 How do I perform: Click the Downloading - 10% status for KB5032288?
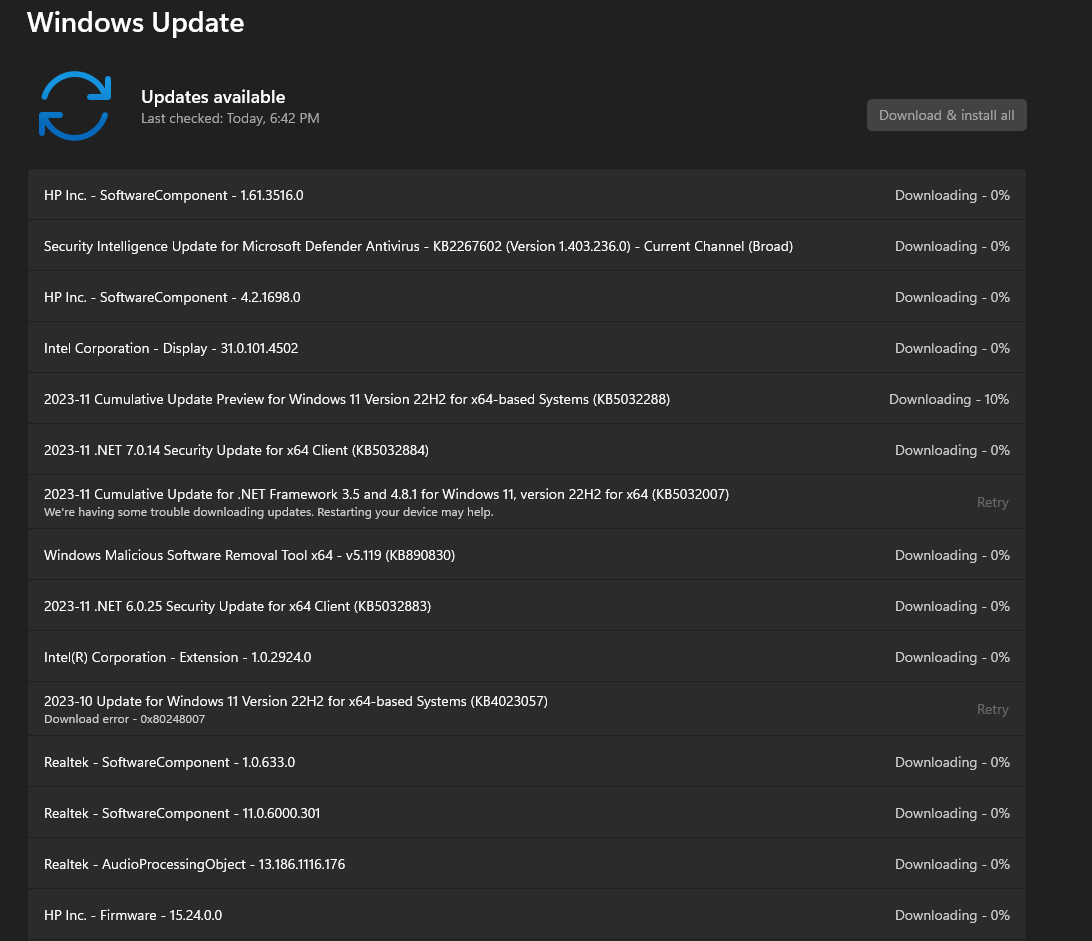[949, 399]
